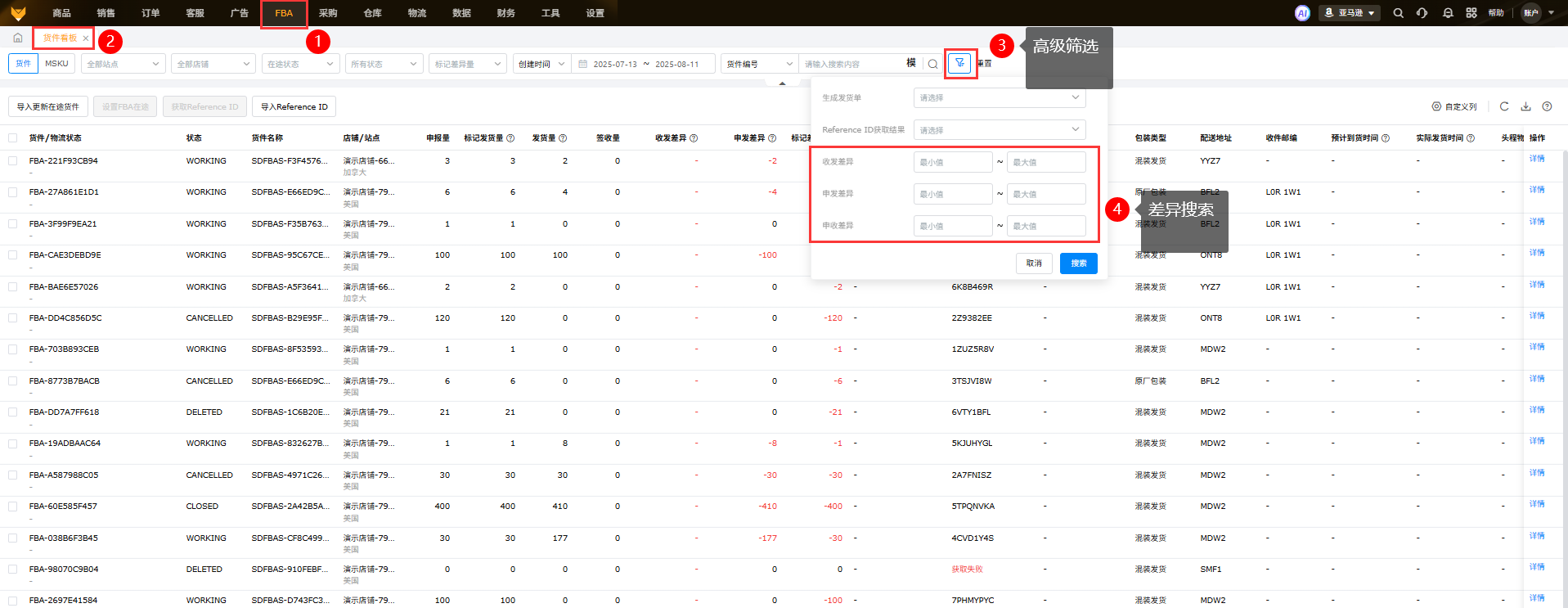Open the 生成发货单 select dropdown
The image size is (1568, 608).
[x=999, y=97]
